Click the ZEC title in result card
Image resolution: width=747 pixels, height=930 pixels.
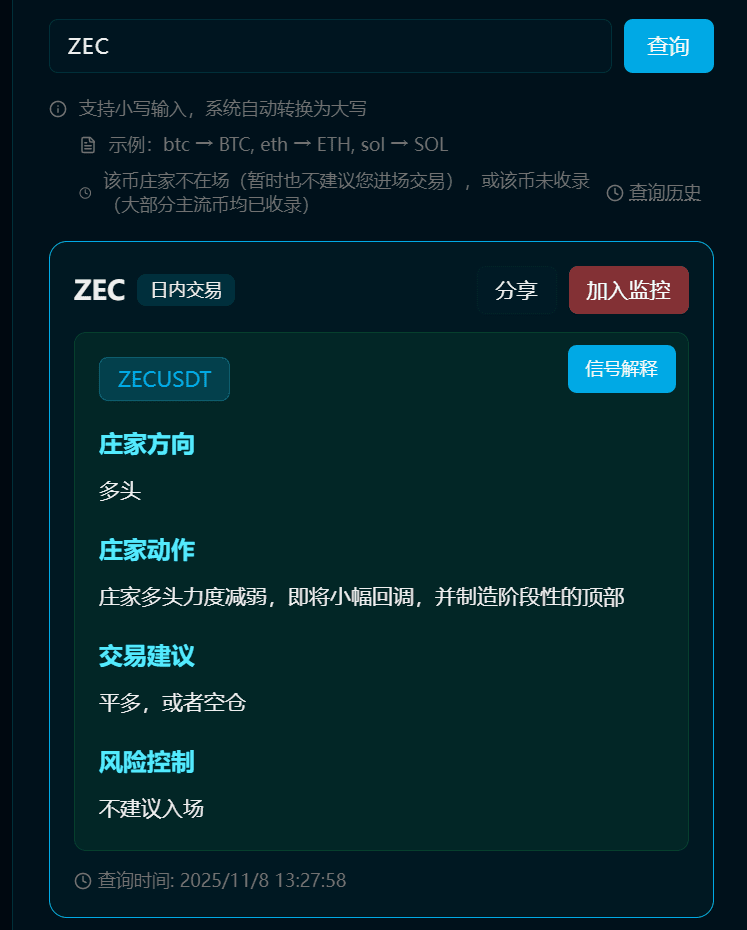(x=99, y=290)
